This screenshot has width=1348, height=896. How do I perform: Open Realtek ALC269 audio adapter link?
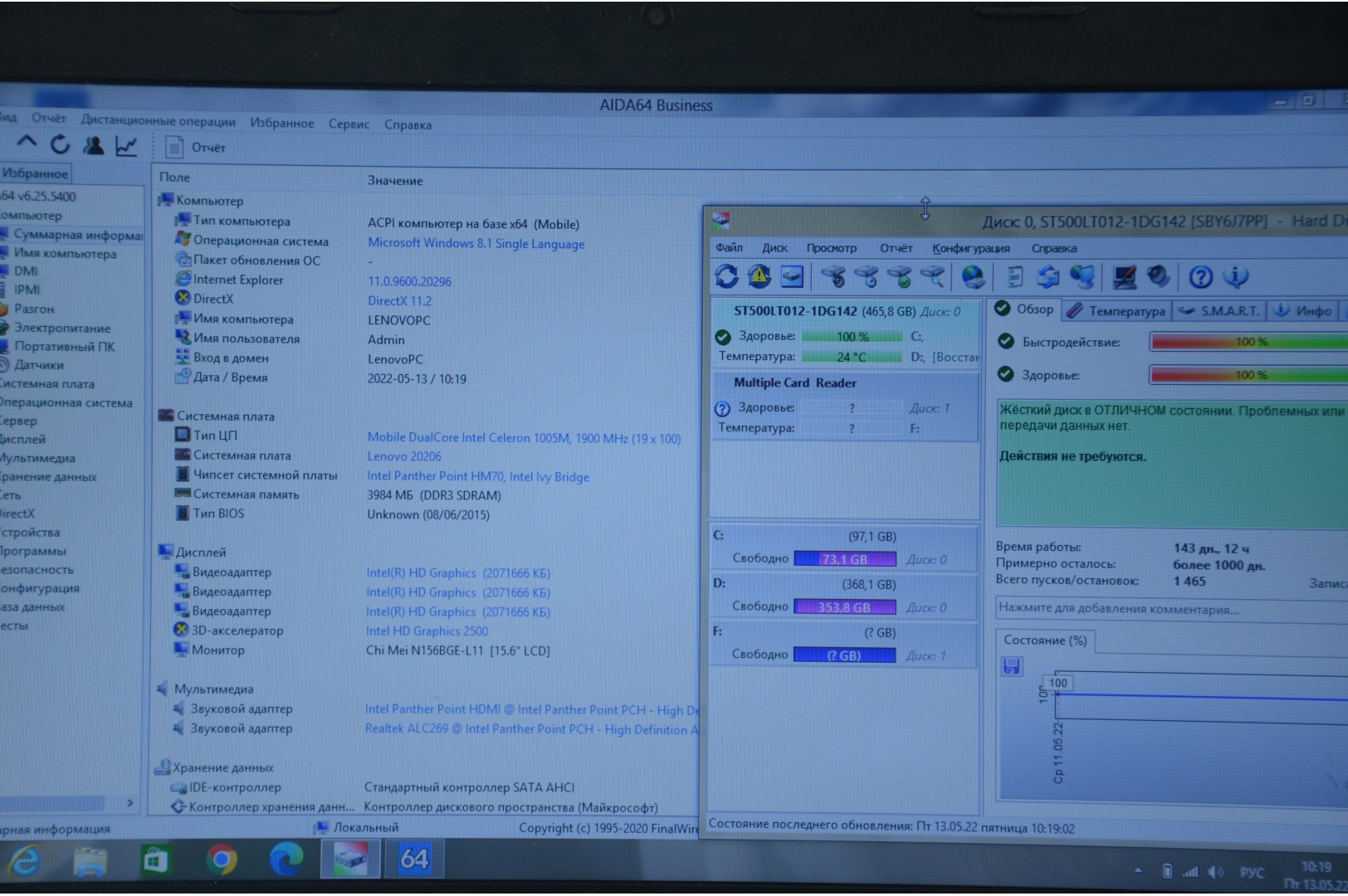click(531, 728)
